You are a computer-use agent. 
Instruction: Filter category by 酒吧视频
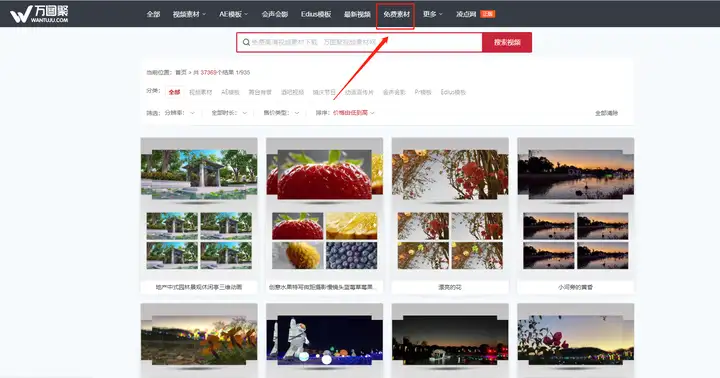tap(292, 92)
